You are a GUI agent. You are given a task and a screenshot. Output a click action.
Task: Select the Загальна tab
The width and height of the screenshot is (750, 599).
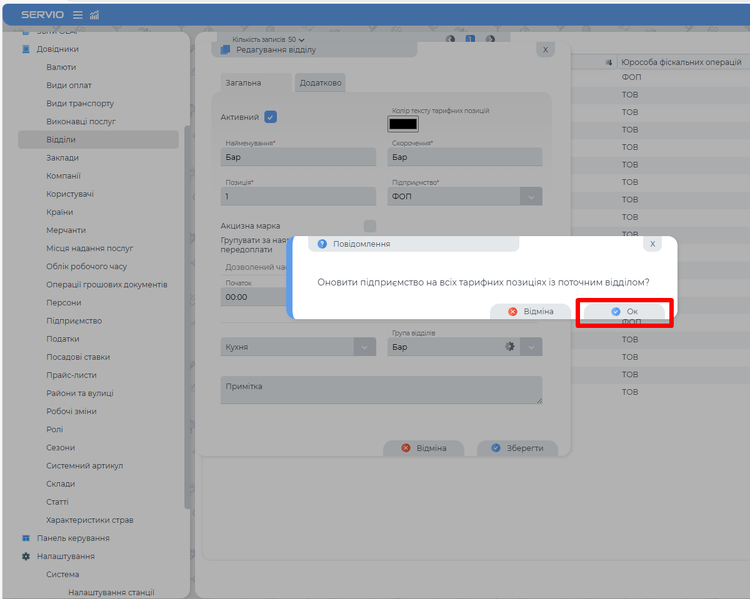243,83
